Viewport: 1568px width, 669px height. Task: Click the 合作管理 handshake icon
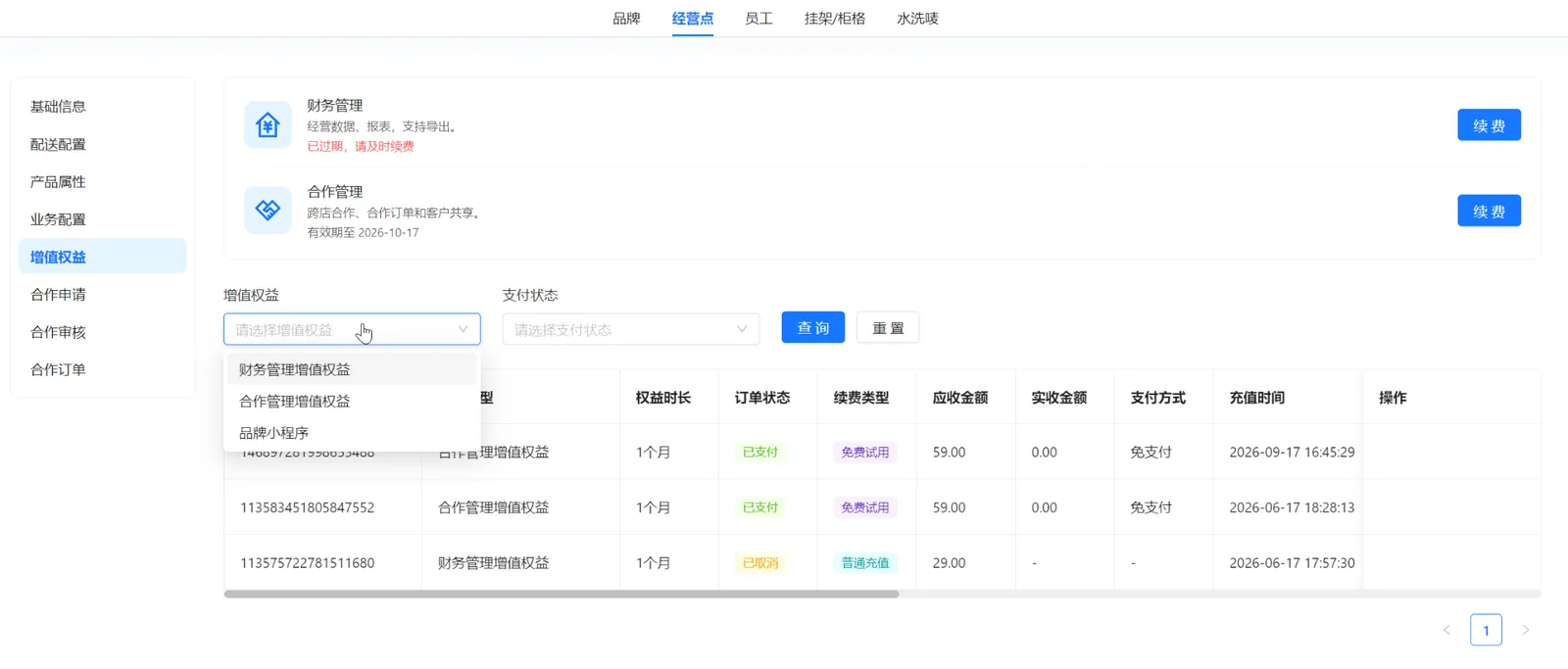pos(268,210)
